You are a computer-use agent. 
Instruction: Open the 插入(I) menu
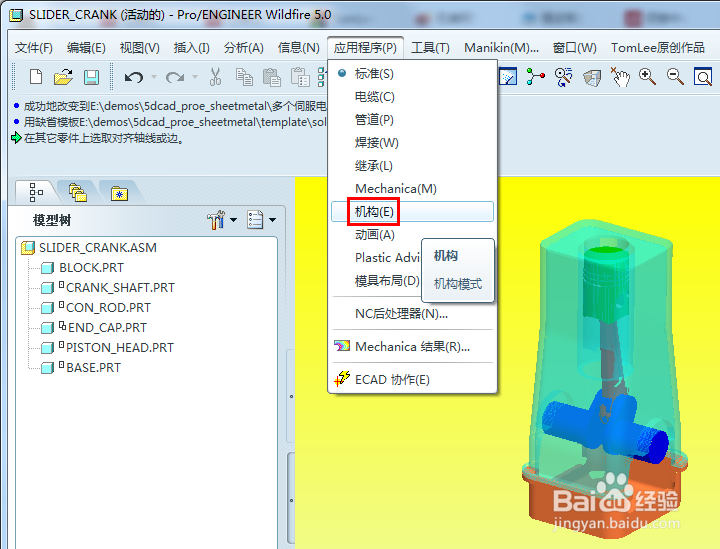point(191,48)
